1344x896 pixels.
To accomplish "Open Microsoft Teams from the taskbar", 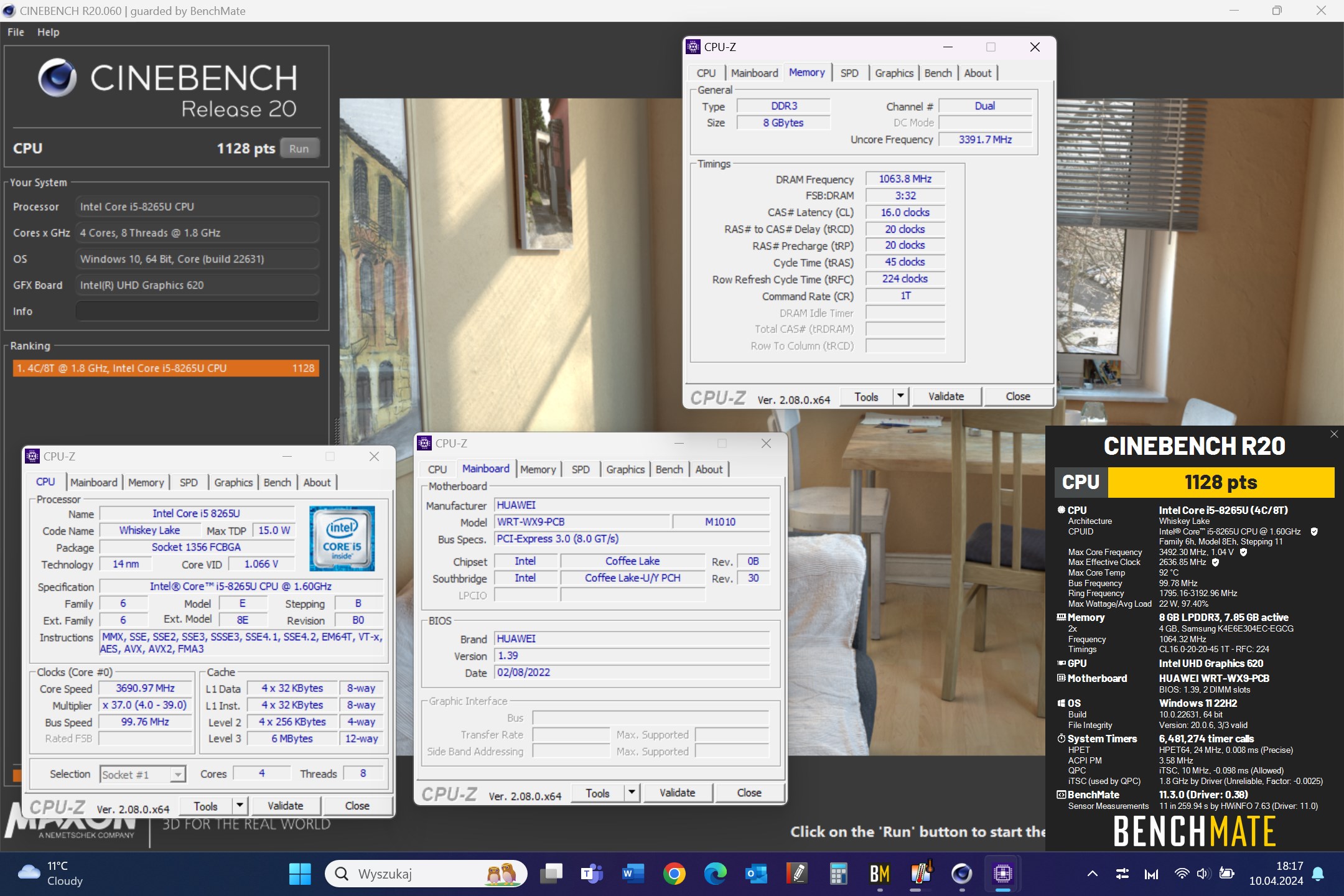I will tap(592, 874).
